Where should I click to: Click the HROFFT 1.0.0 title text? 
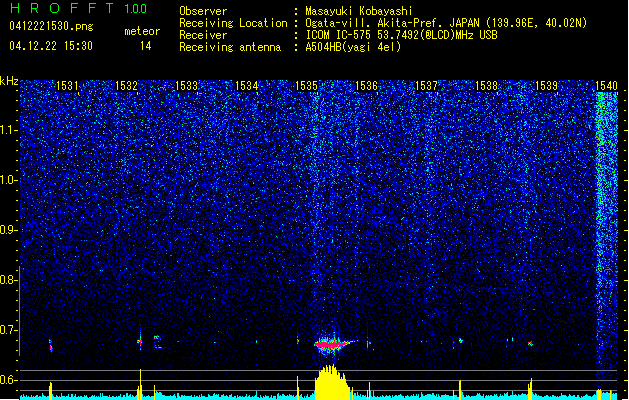point(78,8)
